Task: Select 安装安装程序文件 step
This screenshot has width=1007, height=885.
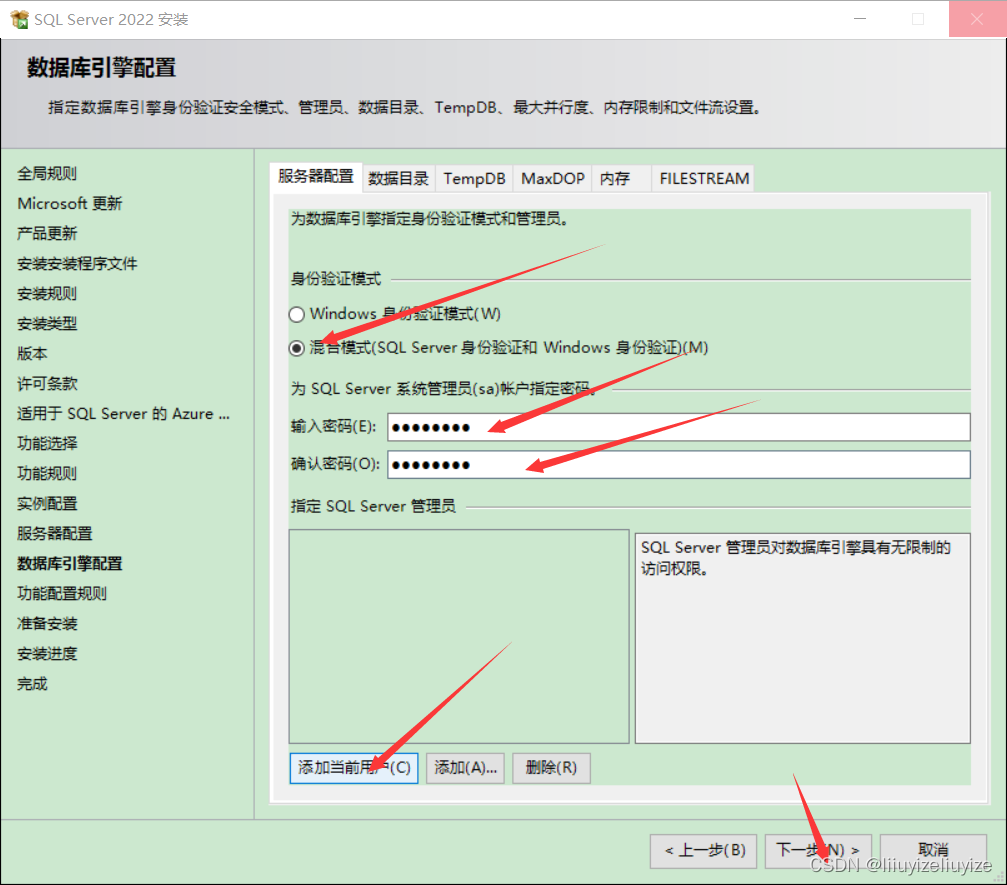Action: (x=77, y=264)
